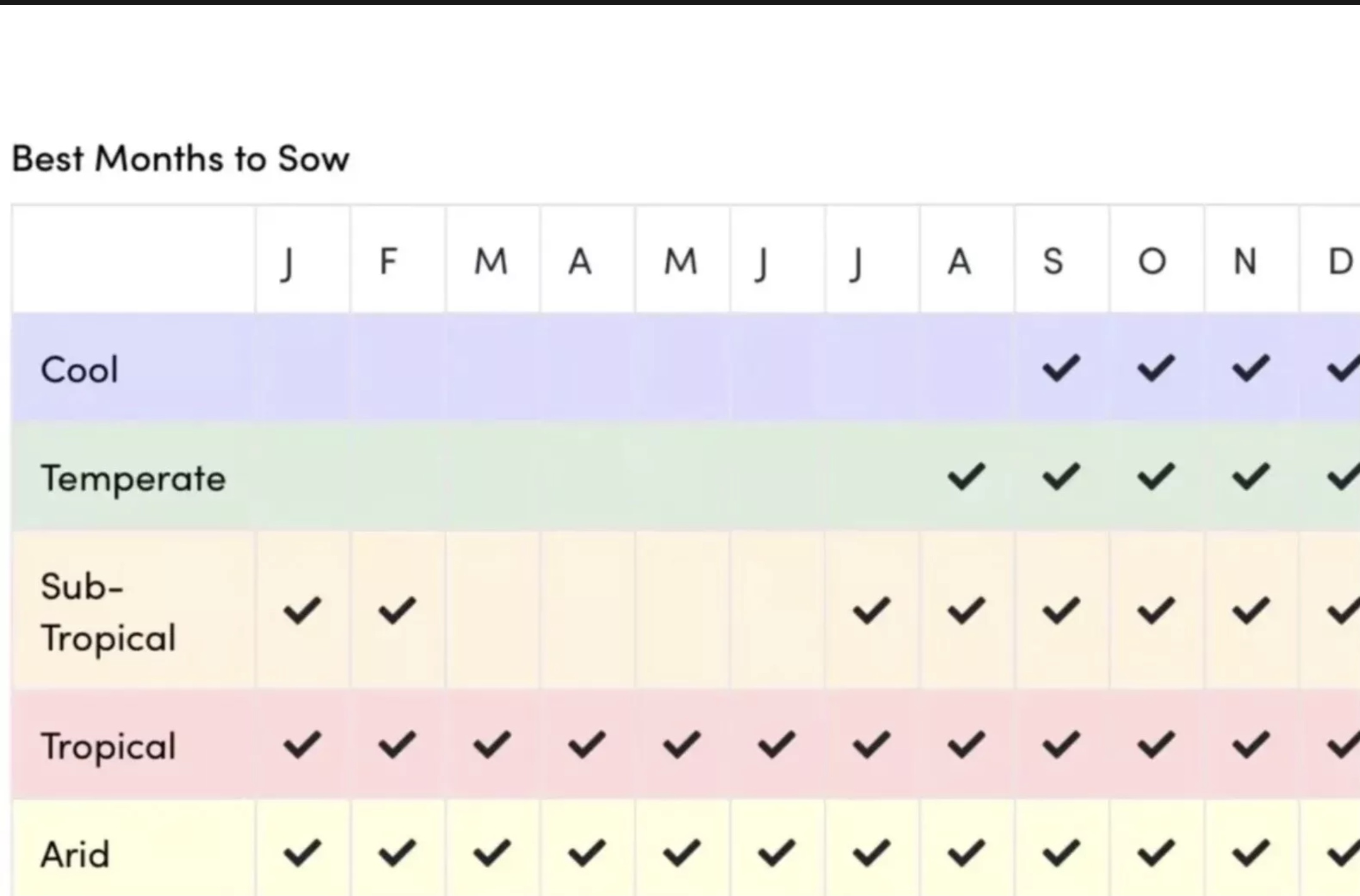Select the Sub-Tropical row label
The image size is (1360, 896).
[x=108, y=612]
